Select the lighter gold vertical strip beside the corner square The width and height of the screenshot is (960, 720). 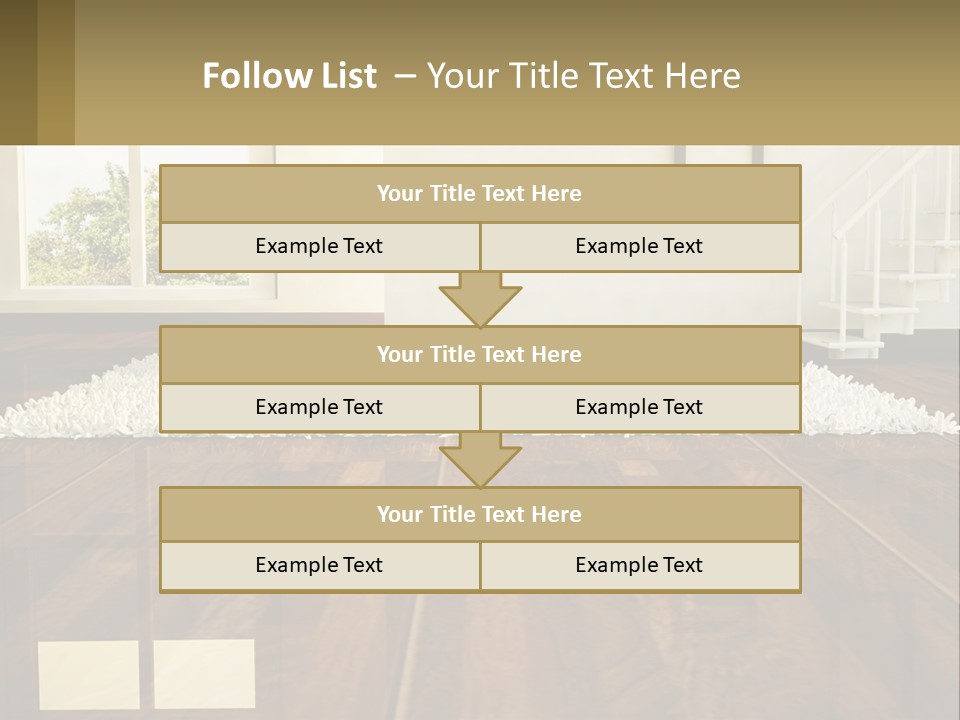click(56, 72)
